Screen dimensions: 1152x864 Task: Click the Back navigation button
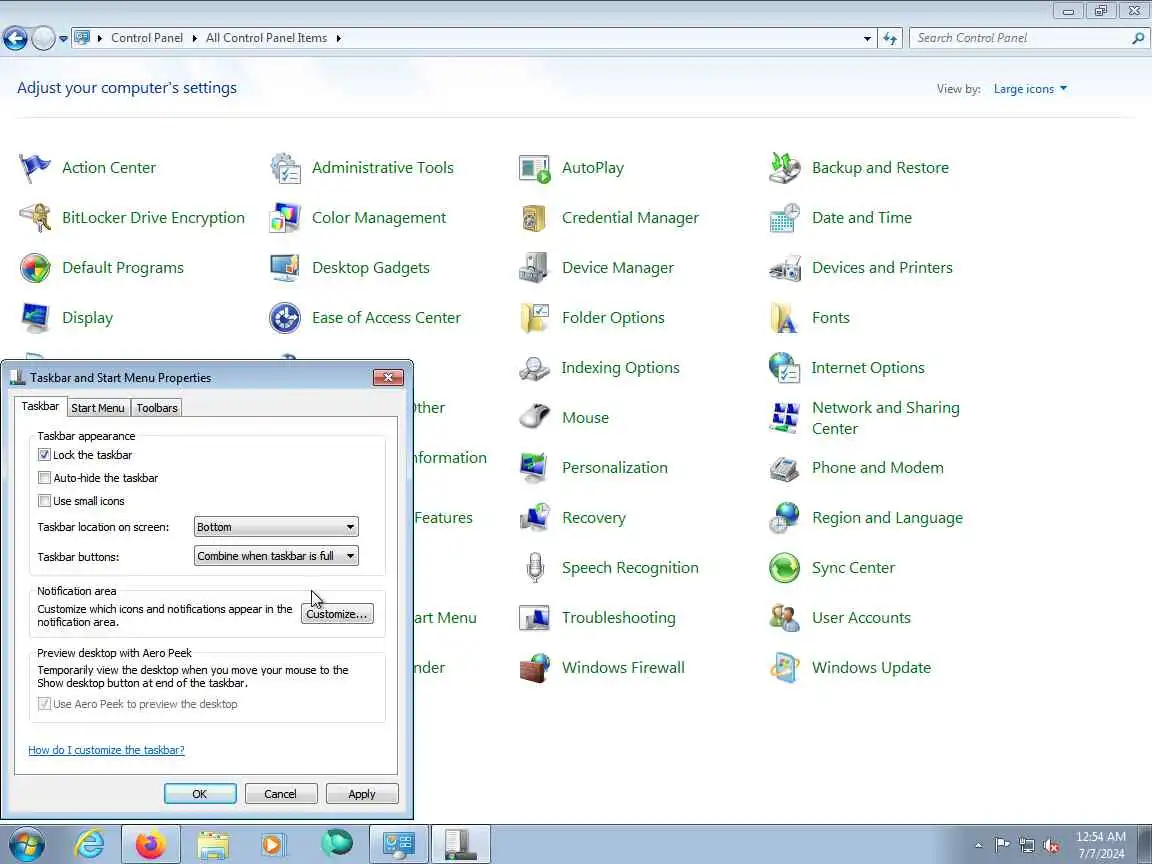(x=15, y=38)
